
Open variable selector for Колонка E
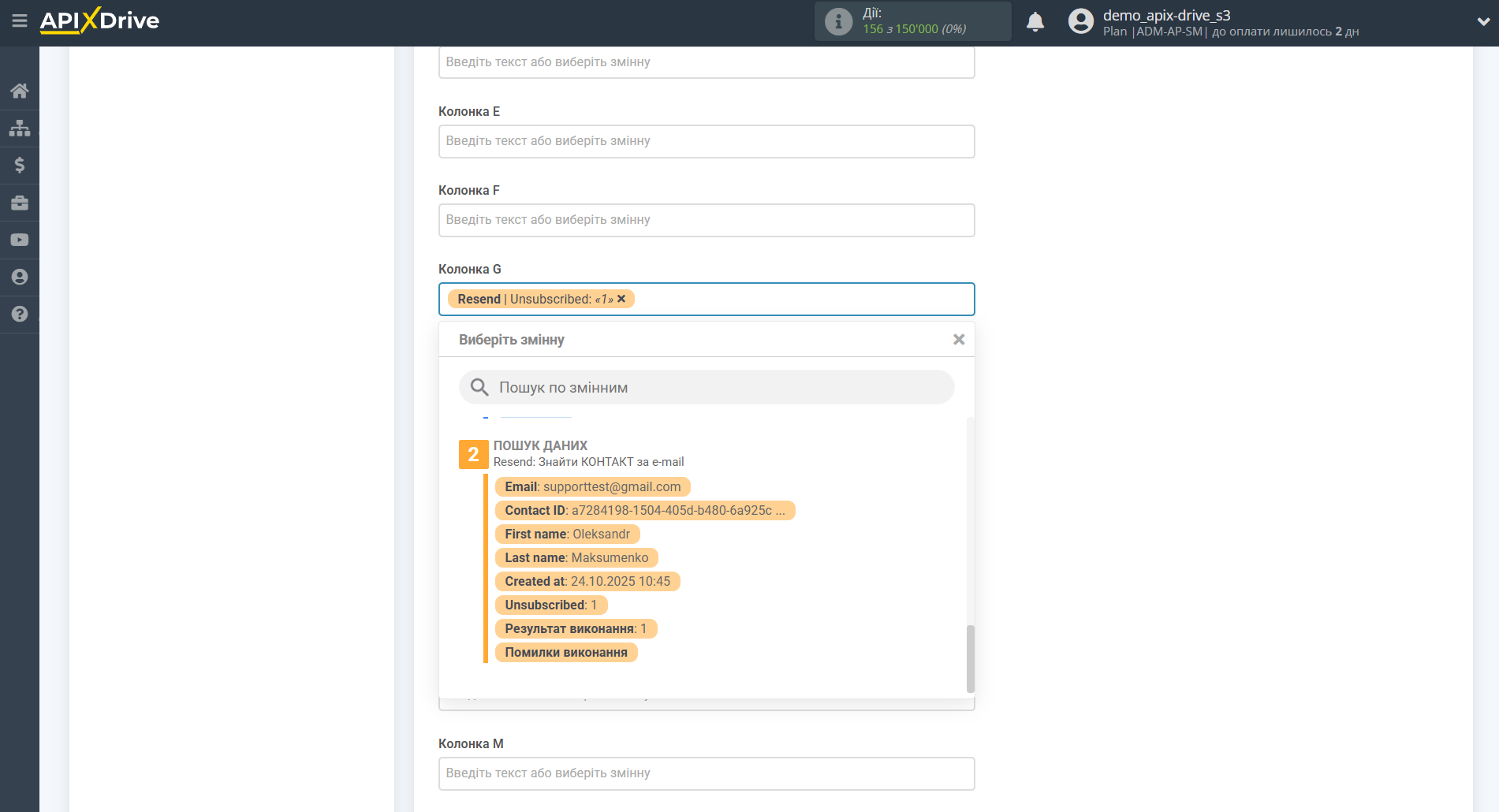pyautogui.click(x=706, y=141)
